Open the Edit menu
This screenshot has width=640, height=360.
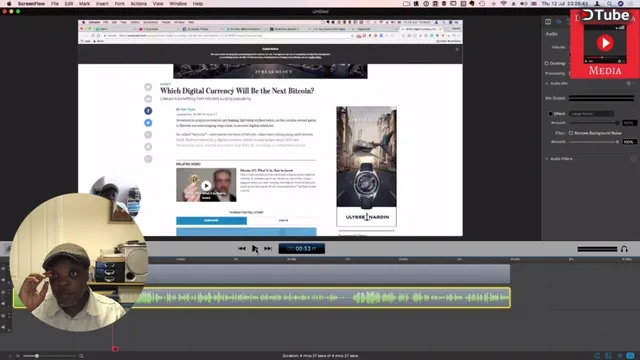(x=69, y=4)
